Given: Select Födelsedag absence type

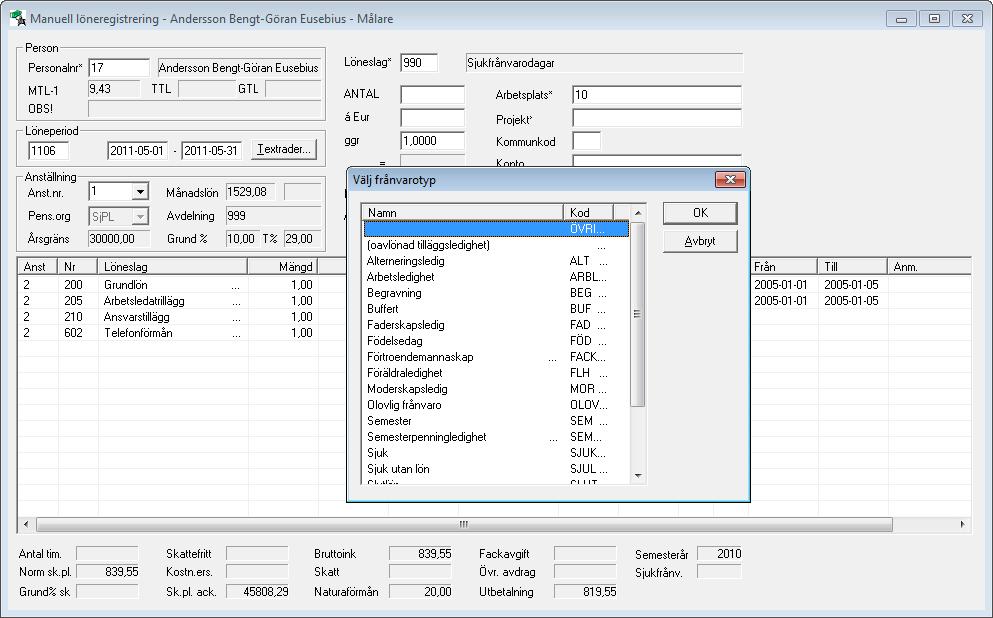Looking at the screenshot, I should [x=496, y=341].
